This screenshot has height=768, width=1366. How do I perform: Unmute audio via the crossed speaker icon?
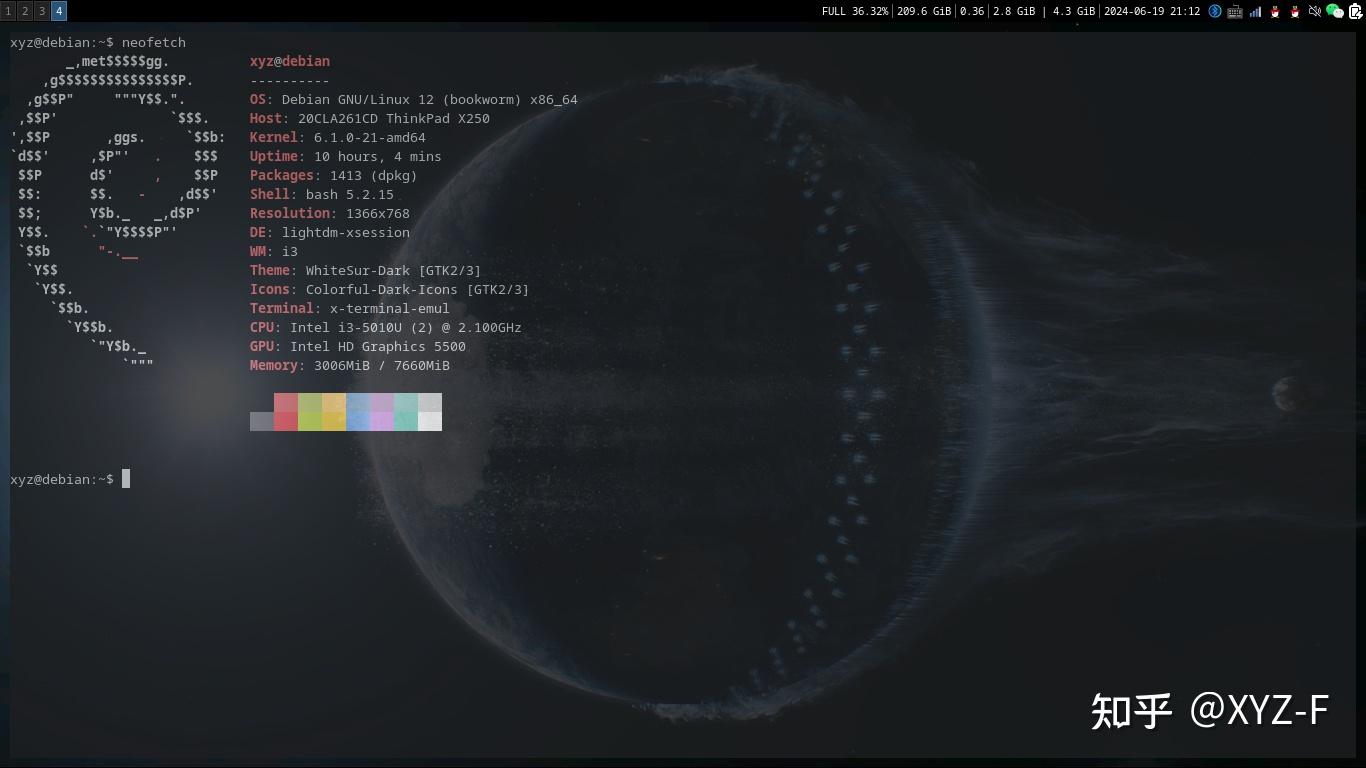coord(1314,11)
